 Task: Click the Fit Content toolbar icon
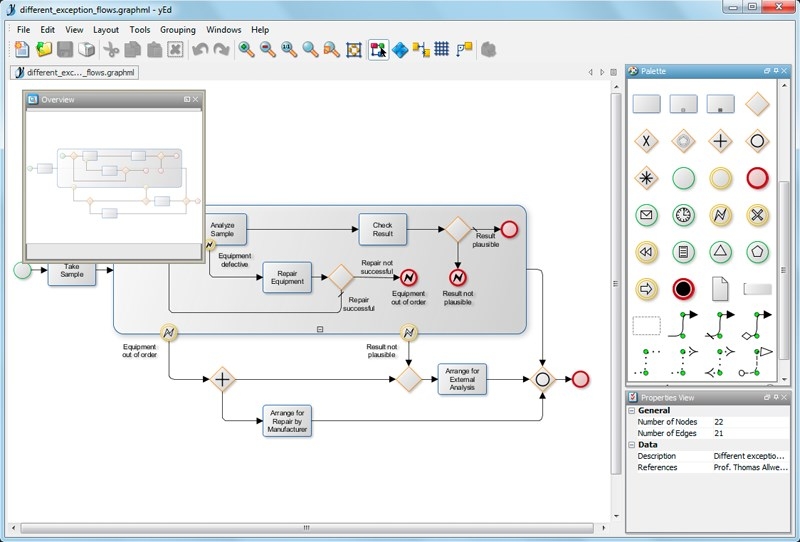click(353, 49)
